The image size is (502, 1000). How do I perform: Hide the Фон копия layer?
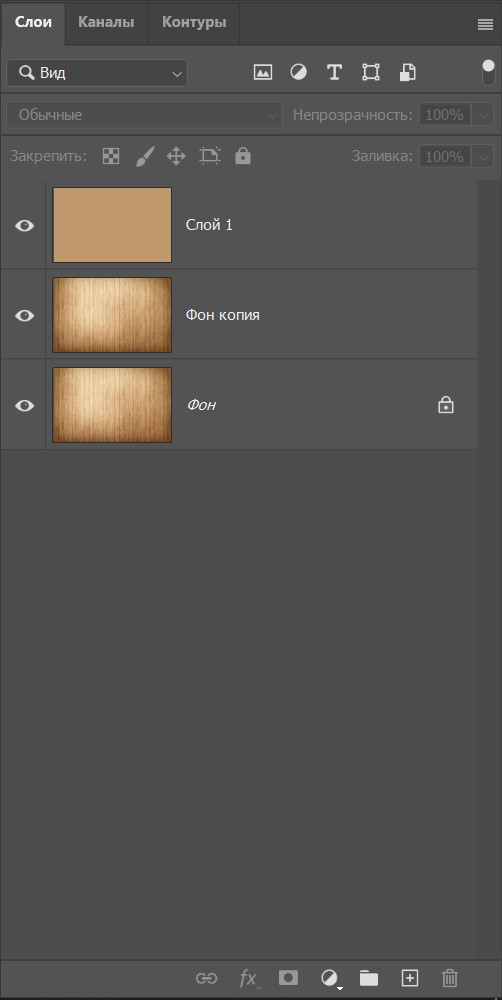coord(24,315)
